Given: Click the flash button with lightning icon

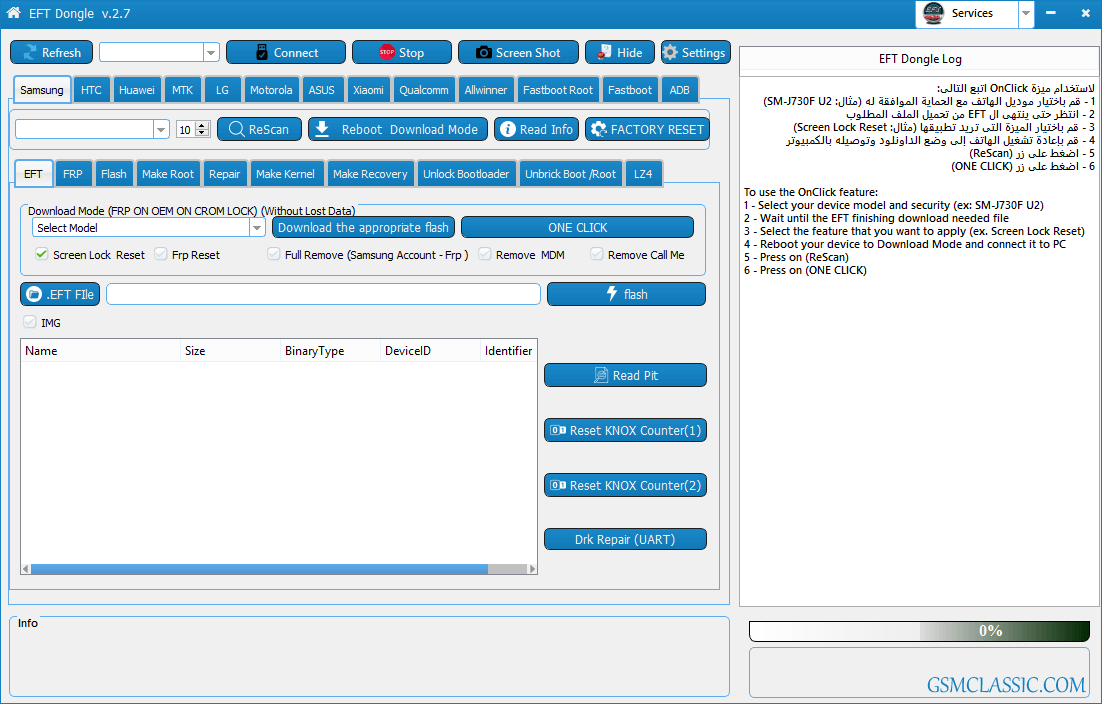Looking at the screenshot, I should pyautogui.click(x=626, y=294).
